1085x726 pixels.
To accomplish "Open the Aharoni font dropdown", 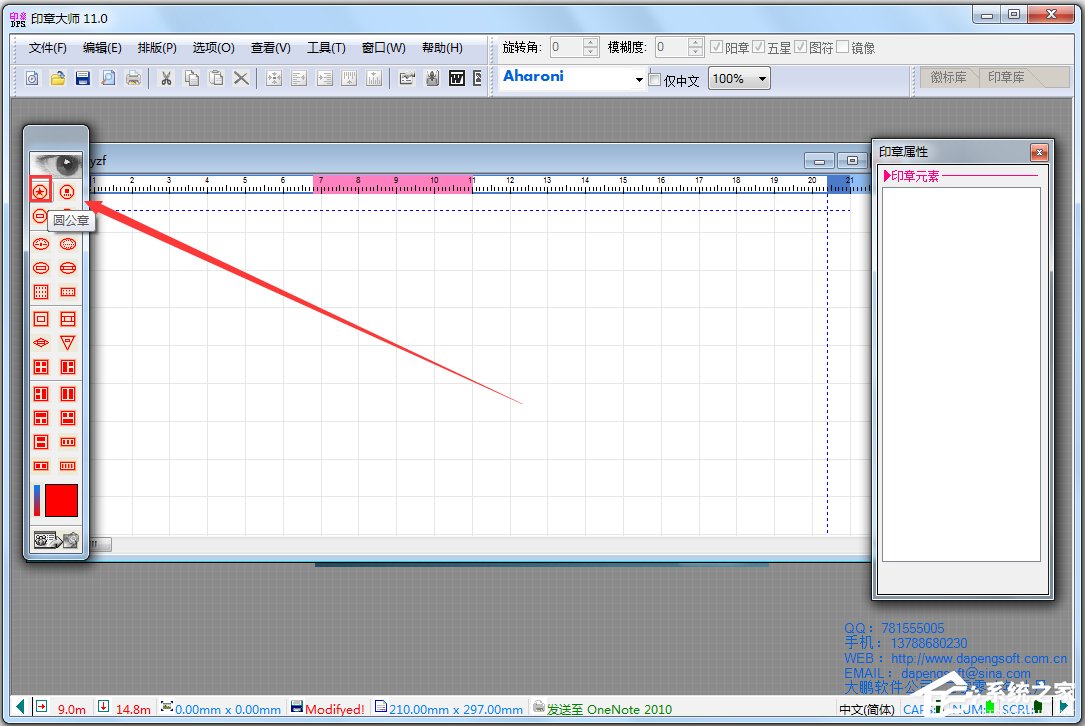I will point(639,79).
